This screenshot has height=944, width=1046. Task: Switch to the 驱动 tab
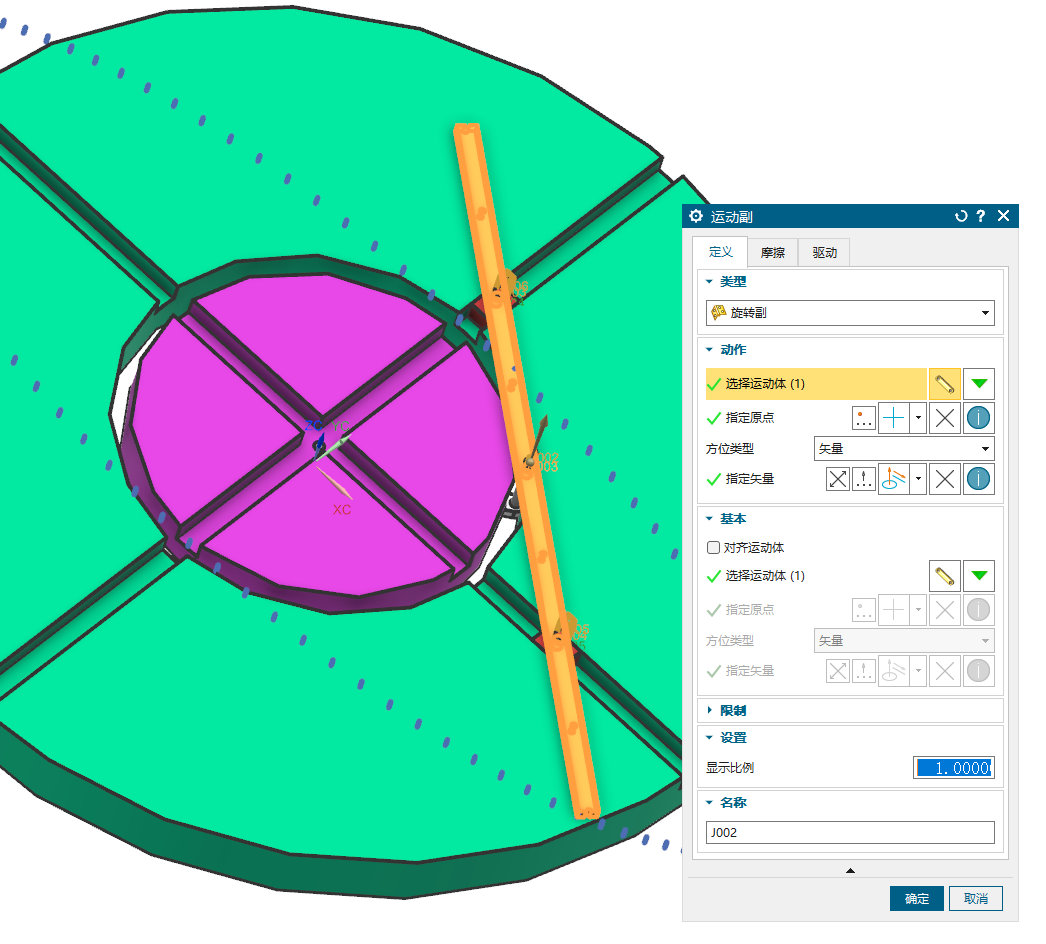tap(824, 253)
